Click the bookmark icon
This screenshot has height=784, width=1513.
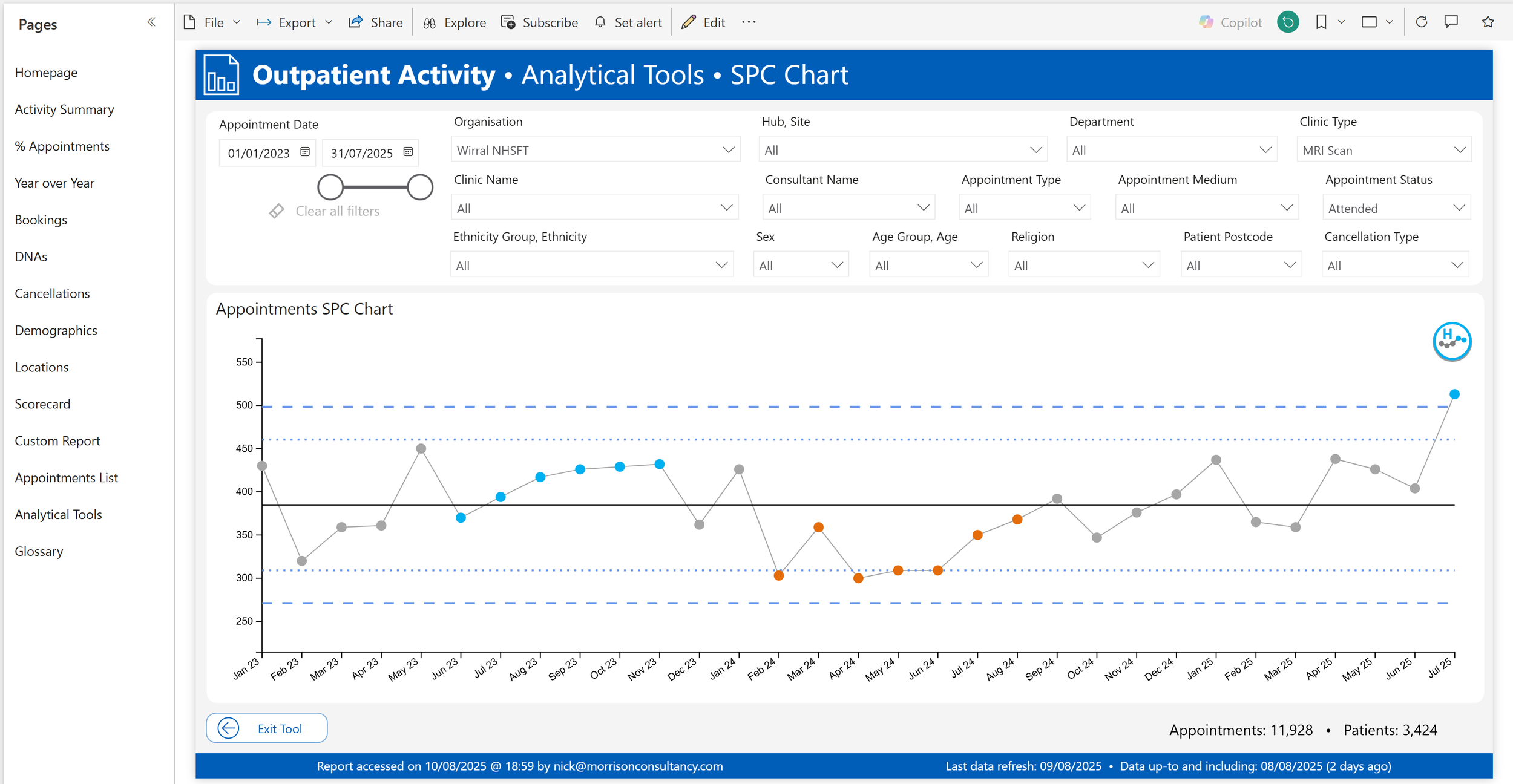(1321, 22)
